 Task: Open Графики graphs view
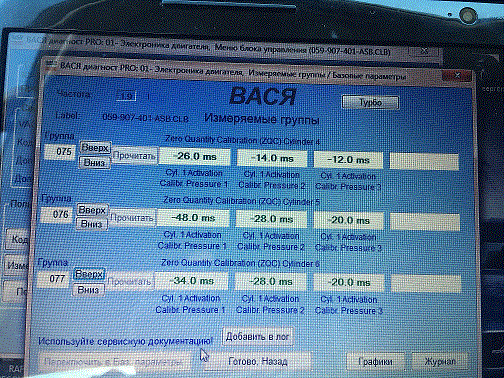click(375, 361)
